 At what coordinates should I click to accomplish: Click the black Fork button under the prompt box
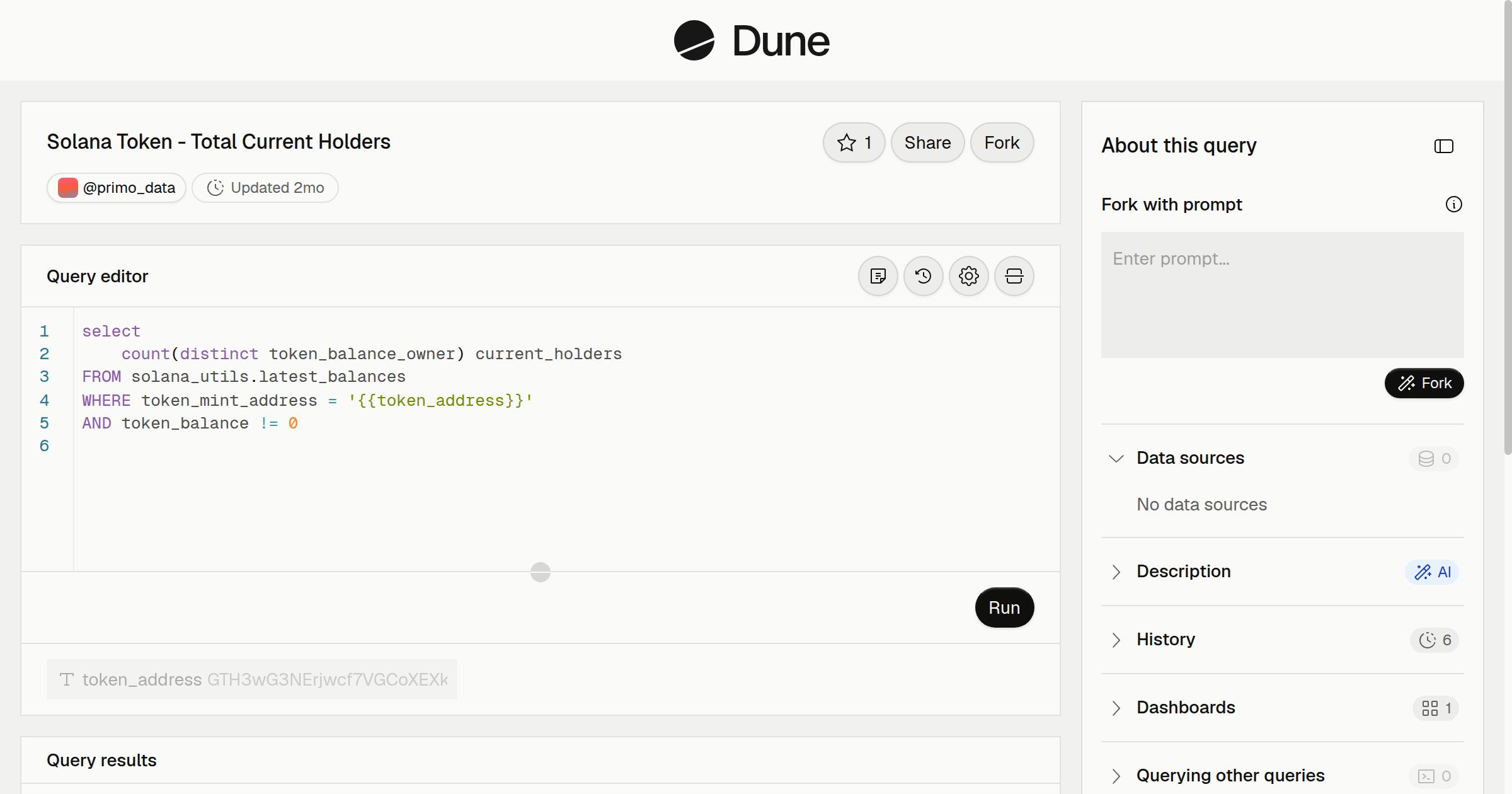(1424, 383)
